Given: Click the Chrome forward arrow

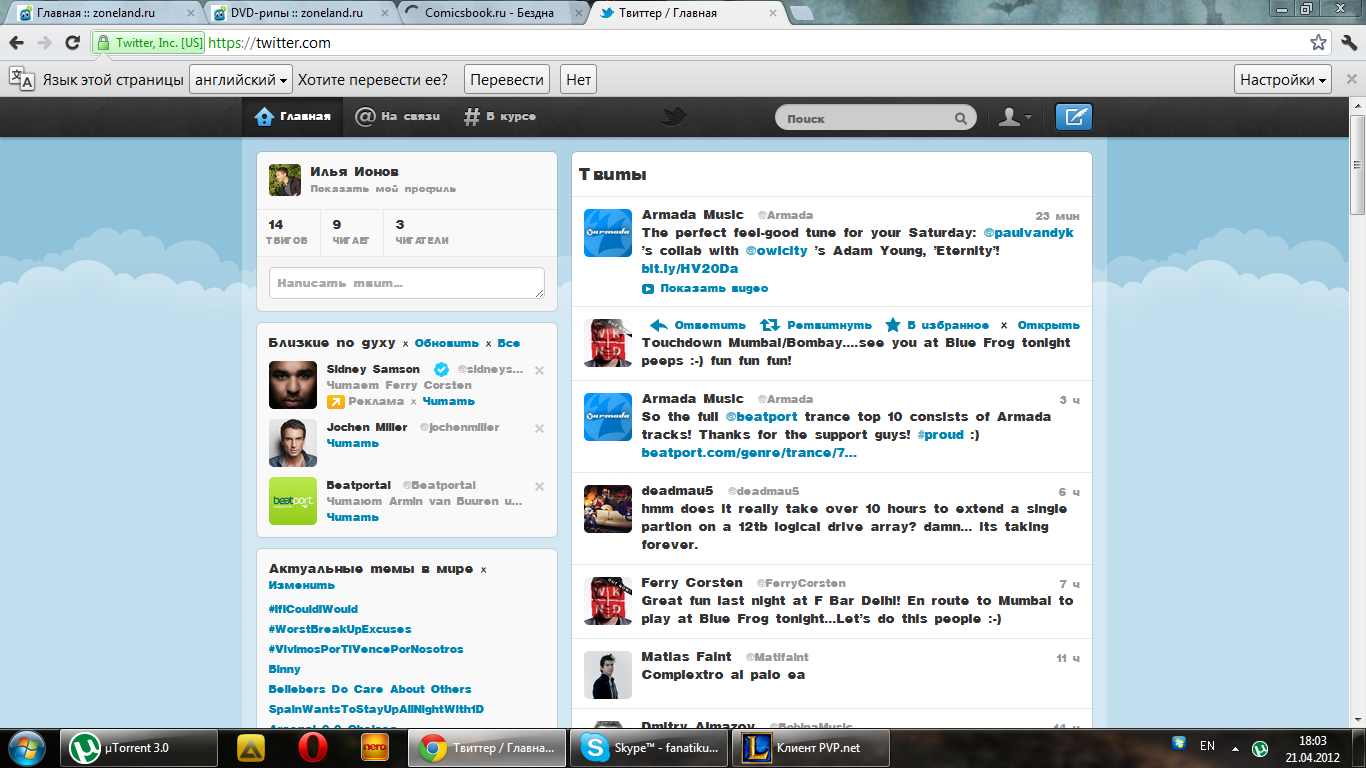Looking at the screenshot, I should coord(44,43).
